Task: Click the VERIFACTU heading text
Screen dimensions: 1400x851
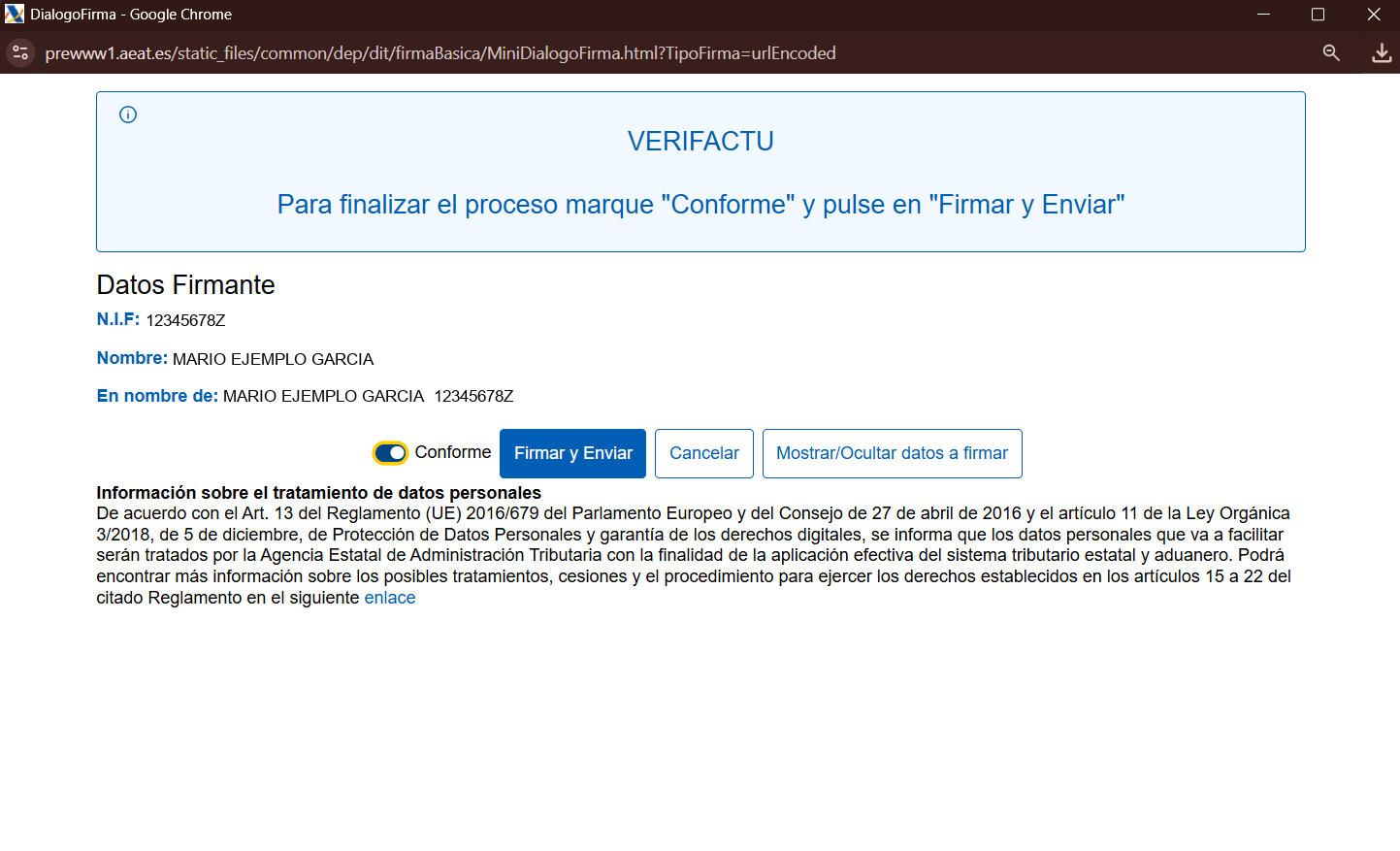Action: 700,142
